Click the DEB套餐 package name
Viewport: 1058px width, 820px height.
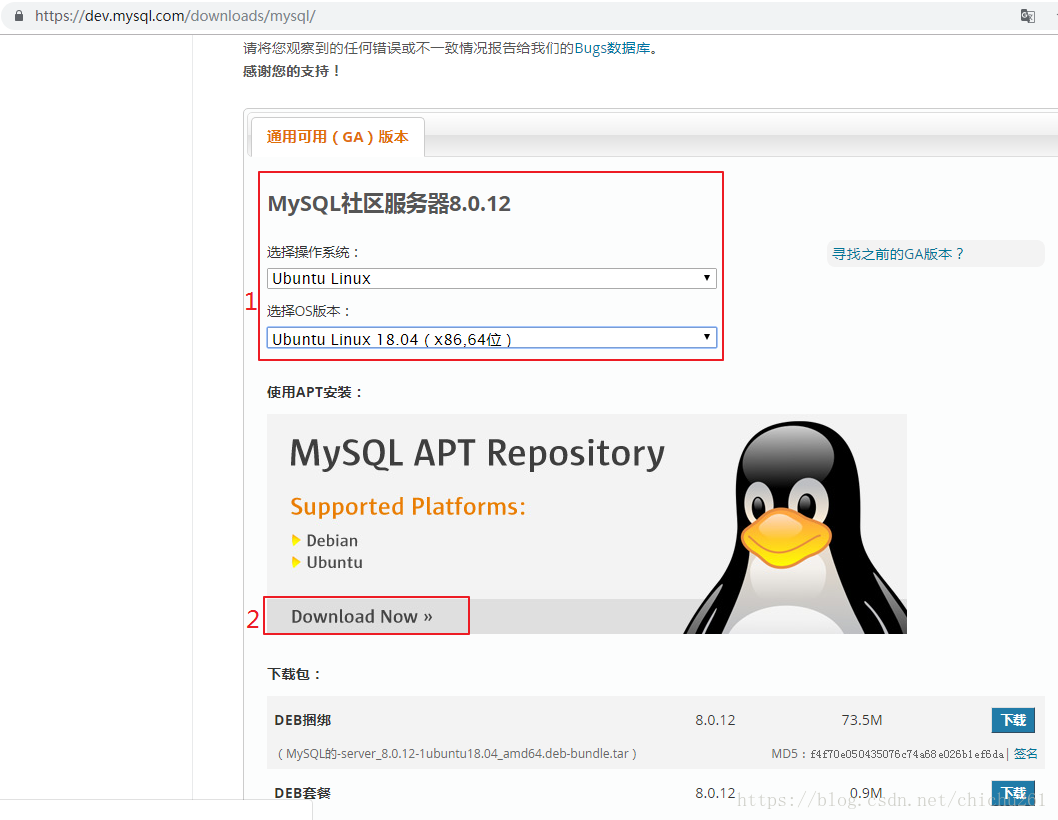click(x=302, y=793)
